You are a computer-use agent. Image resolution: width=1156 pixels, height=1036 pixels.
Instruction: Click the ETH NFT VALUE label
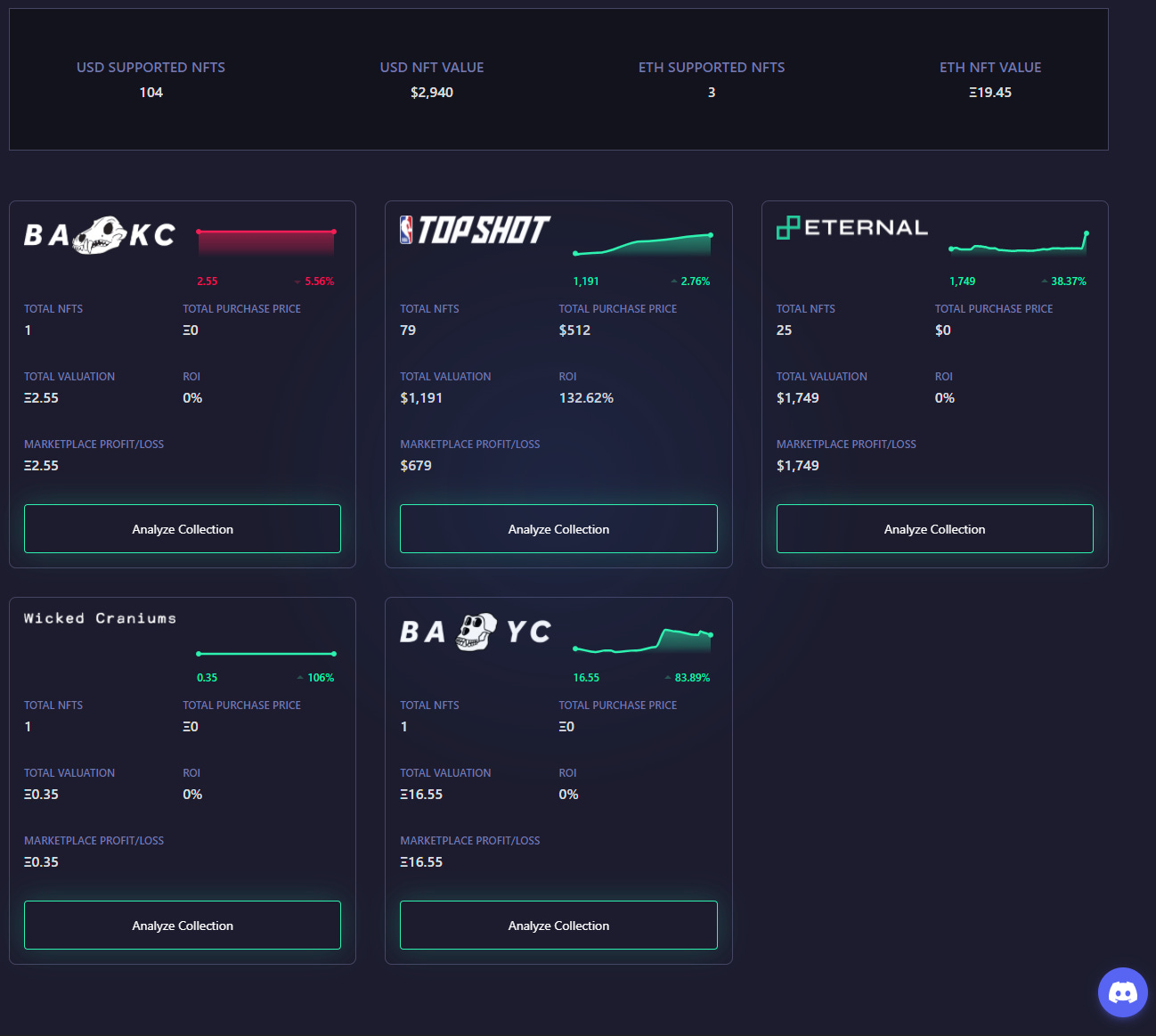pyautogui.click(x=990, y=68)
